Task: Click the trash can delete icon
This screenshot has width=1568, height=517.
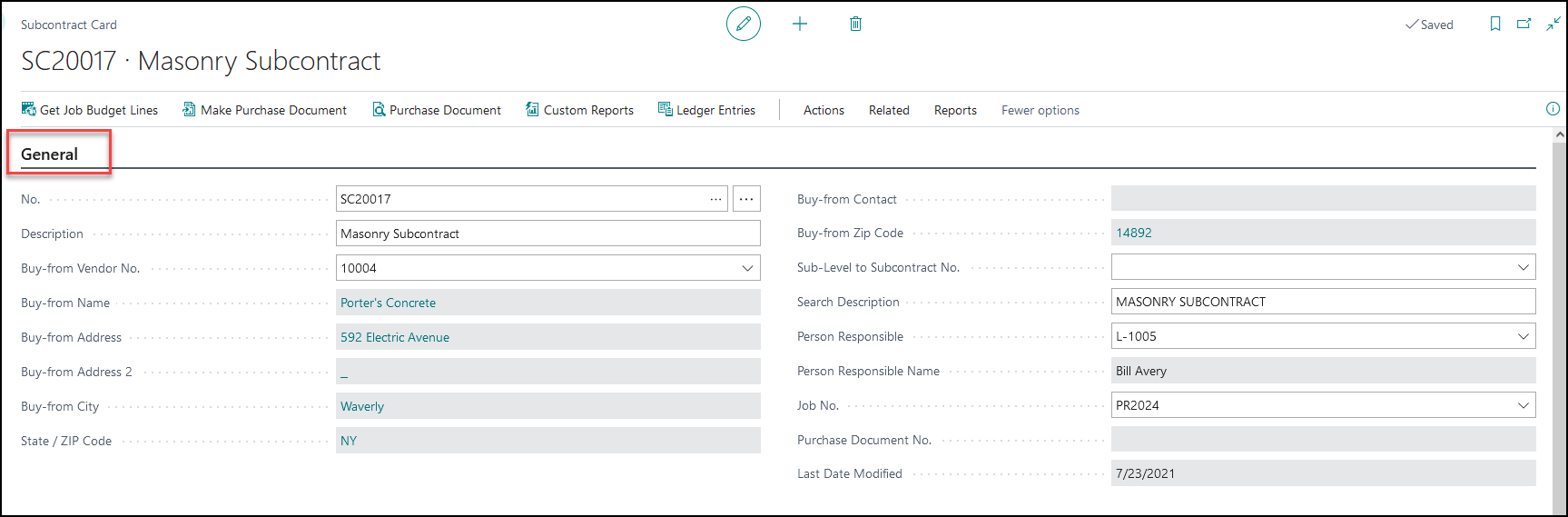Action: point(855,24)
